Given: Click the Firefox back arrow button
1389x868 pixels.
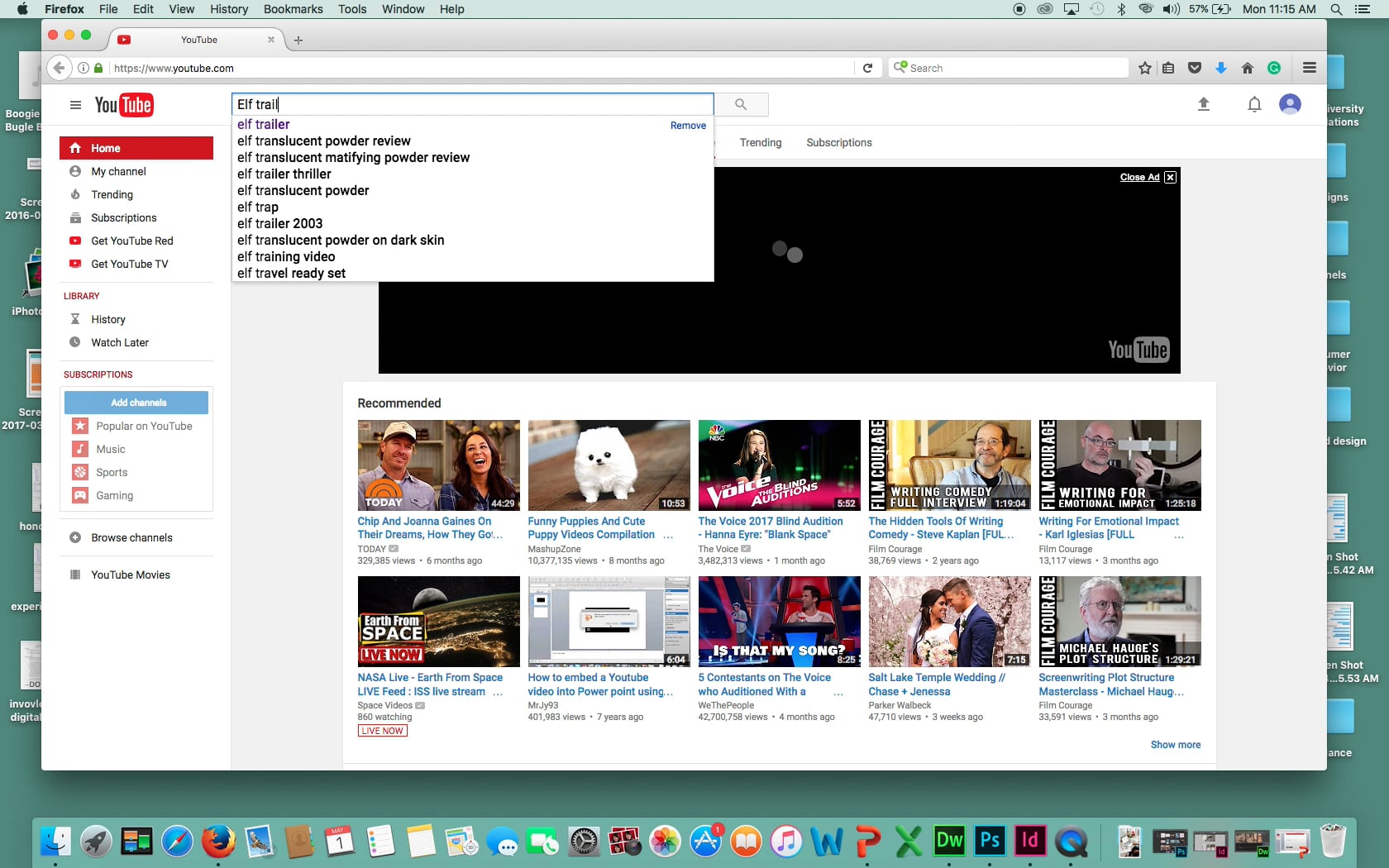Looking at the screenshot, I should click(x=59, y=68).
